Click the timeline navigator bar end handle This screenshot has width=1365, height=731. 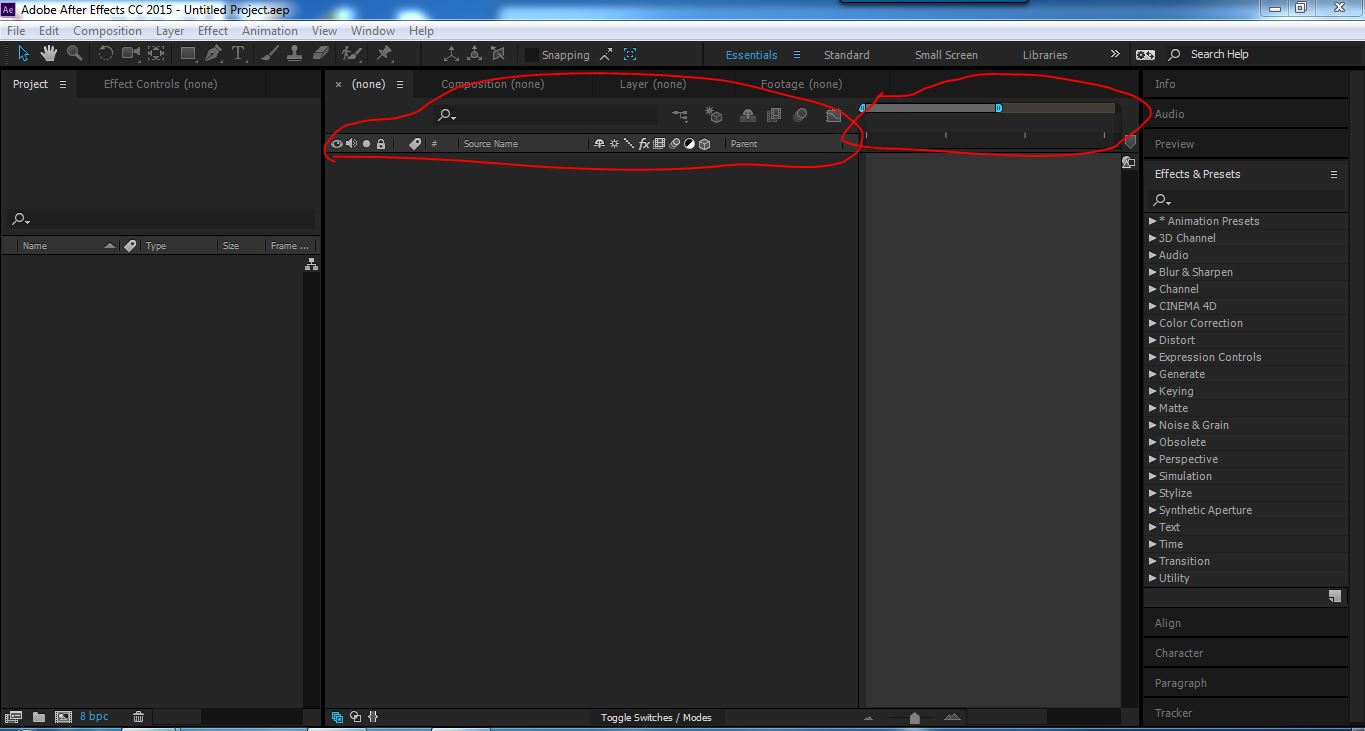(998, 108)
